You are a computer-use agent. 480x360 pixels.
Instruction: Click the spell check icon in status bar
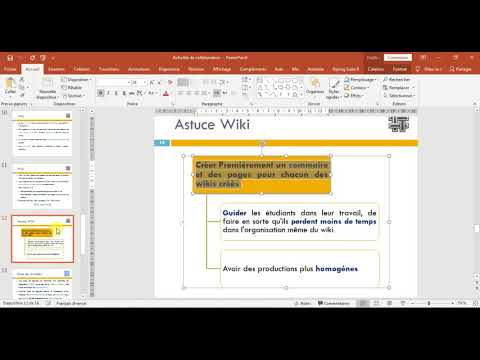(48, 303)
